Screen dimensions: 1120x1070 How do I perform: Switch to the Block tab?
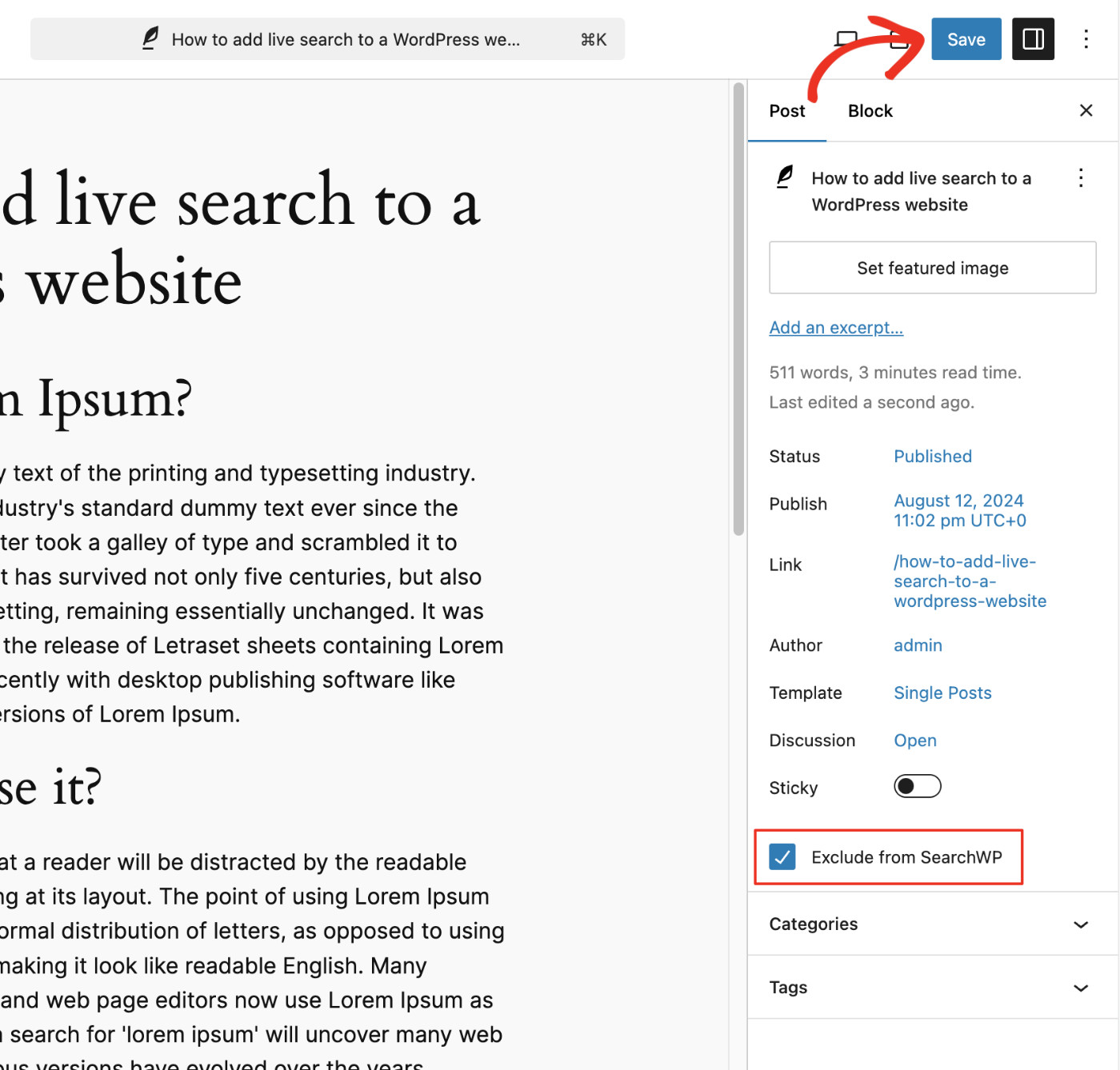(870, 110)
